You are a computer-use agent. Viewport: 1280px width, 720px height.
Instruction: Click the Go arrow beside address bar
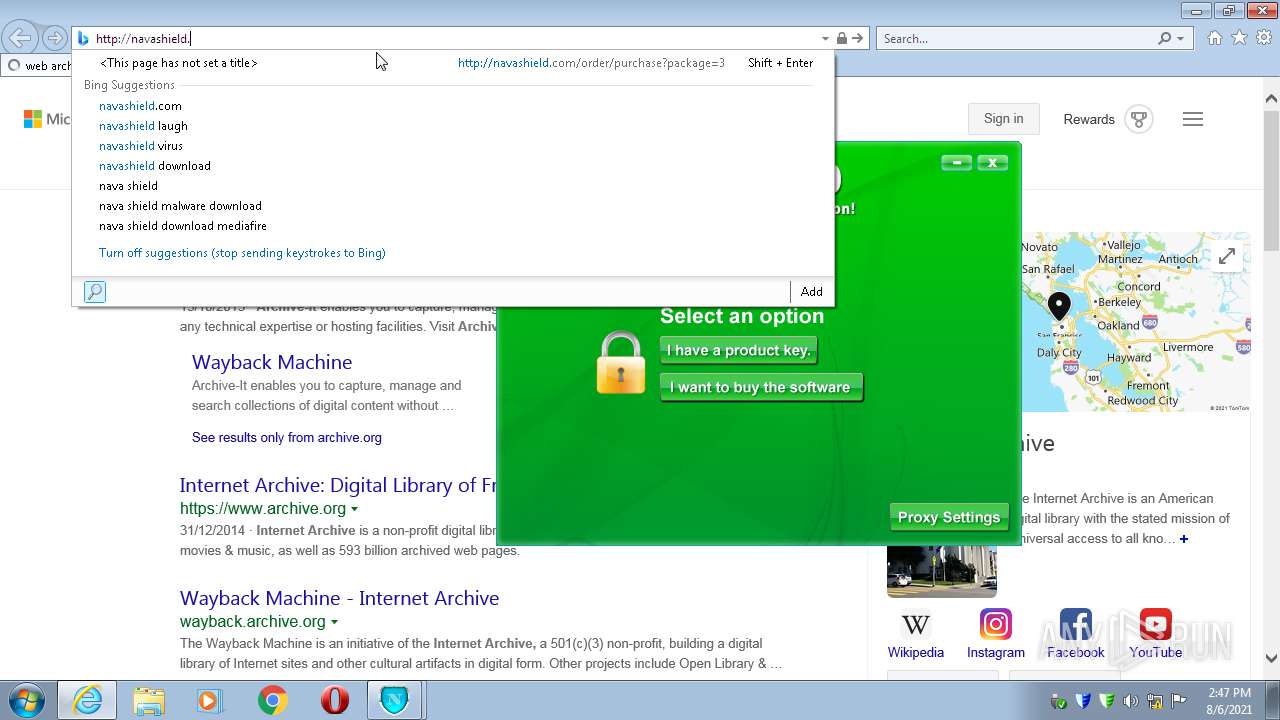(x=858, y=39)
